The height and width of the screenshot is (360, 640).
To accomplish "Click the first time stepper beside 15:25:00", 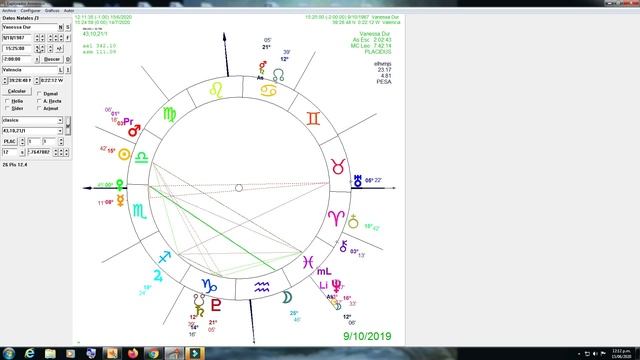I will click(x=37, y=48).
